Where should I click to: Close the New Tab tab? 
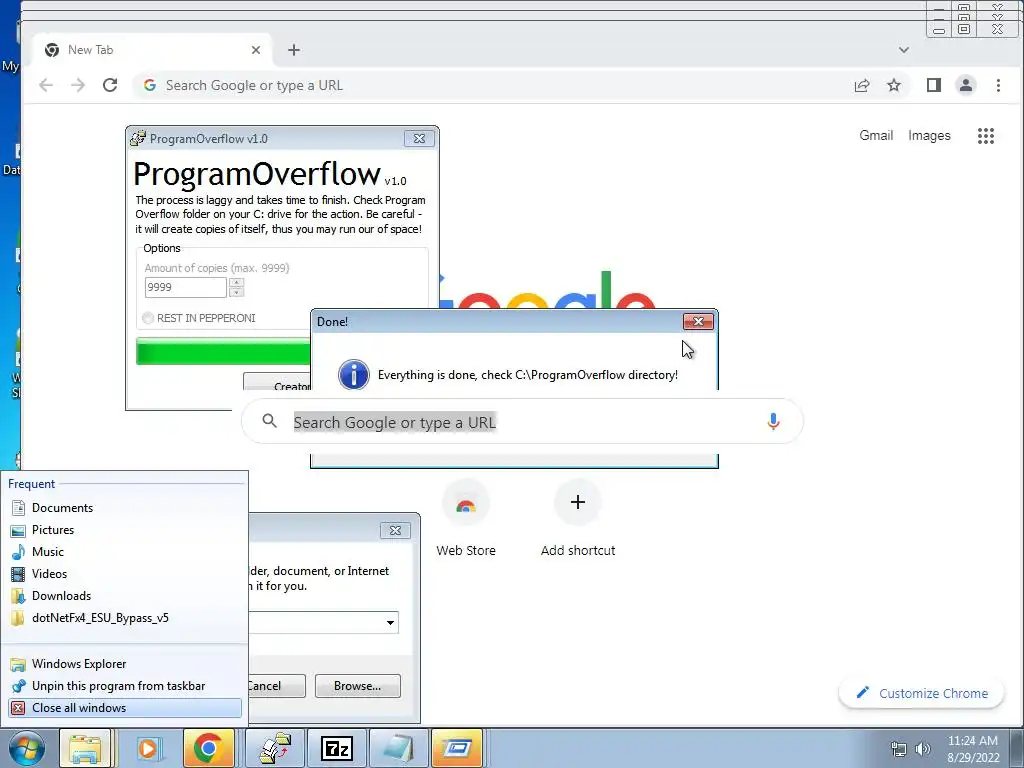256,50
